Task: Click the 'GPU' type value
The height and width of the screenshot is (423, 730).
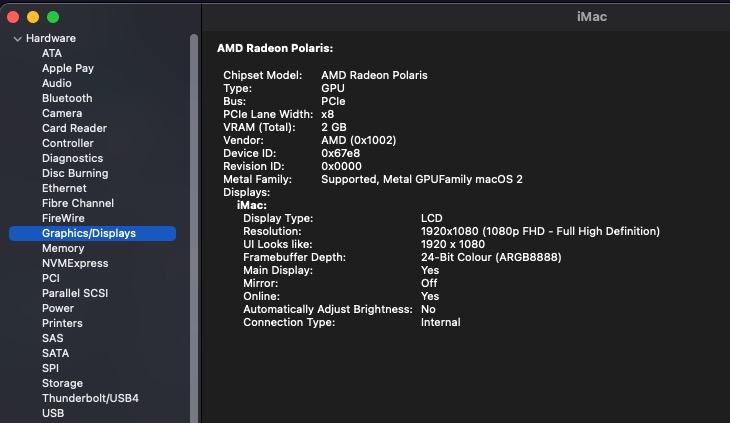Action: pyautogui.click(x=333, y=88)
